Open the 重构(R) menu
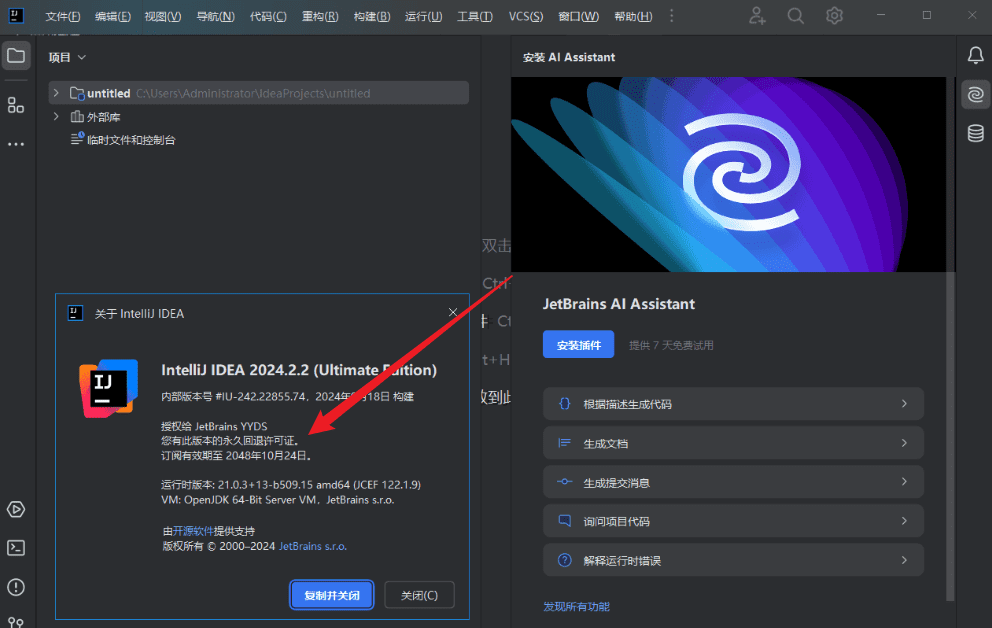The height and width of the screenshot is (628, 992). click(x=319, y=16)
